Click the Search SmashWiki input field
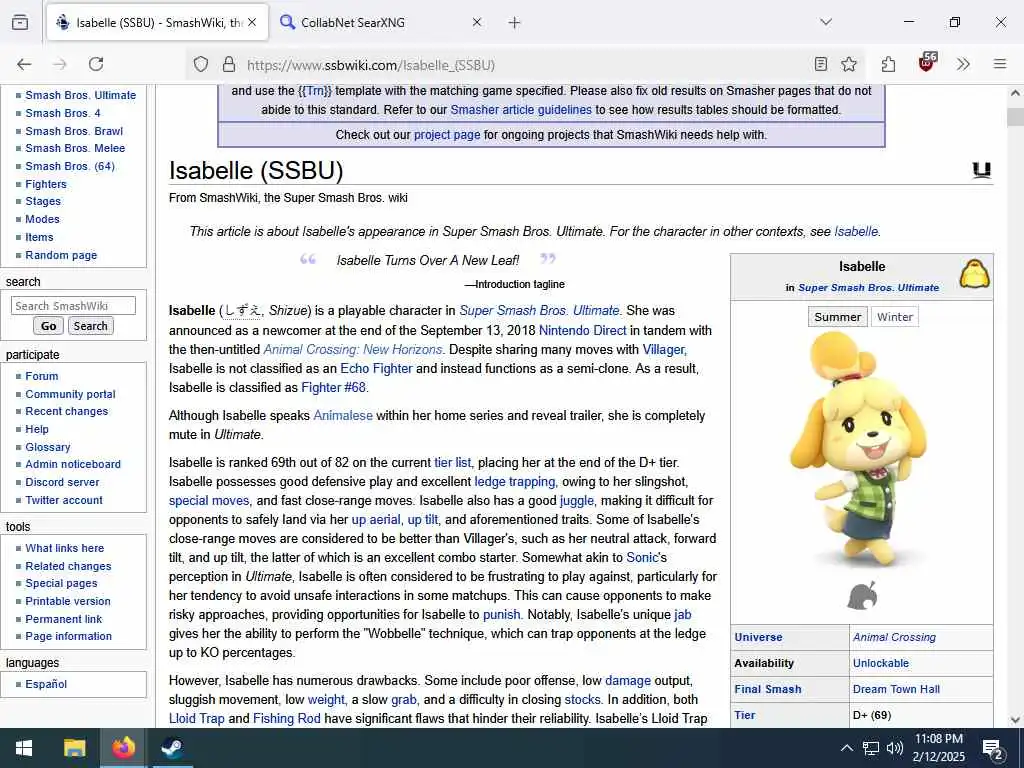Viewport: 1024px width, 768px height. pyautogui.click(x=73, y=306)
